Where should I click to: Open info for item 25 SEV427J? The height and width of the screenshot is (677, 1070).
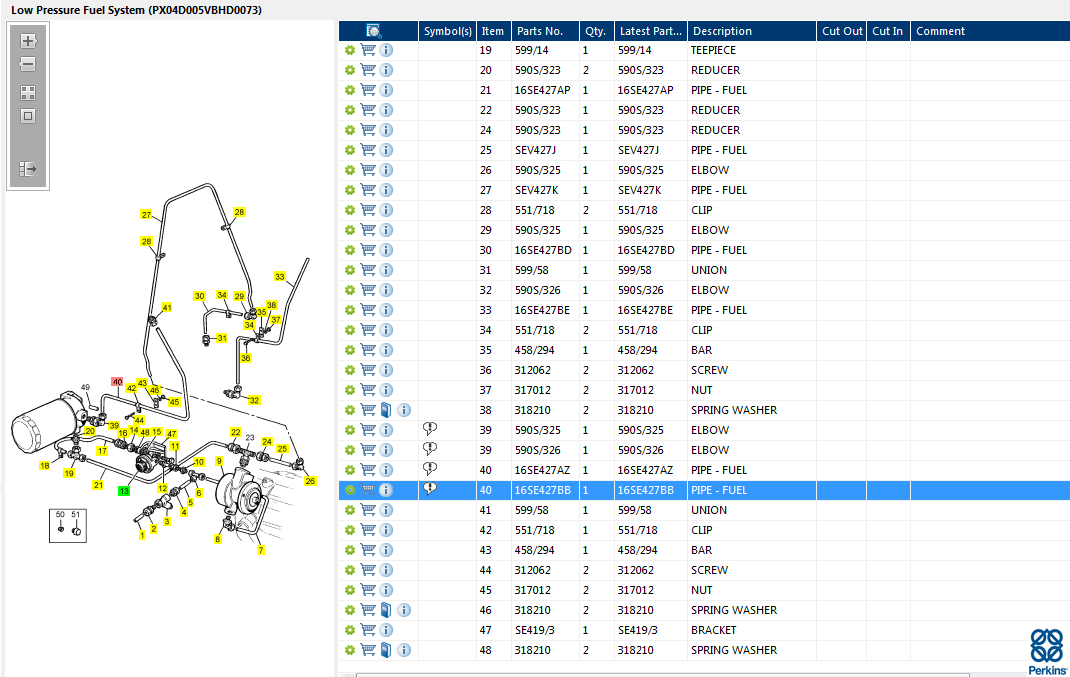pos(386,150)
